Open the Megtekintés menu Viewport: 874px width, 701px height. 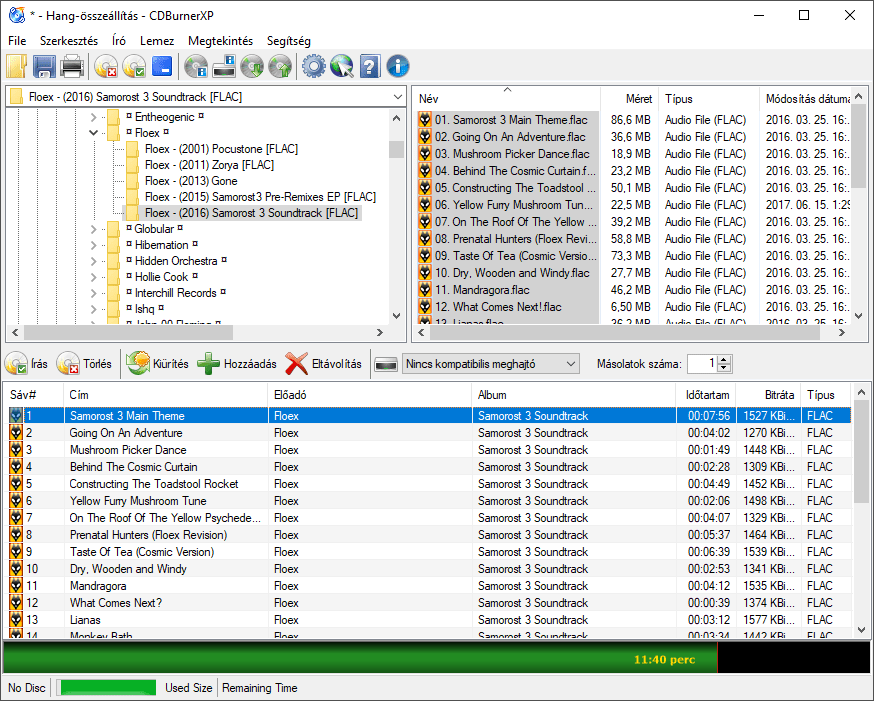tap(221, 41)
